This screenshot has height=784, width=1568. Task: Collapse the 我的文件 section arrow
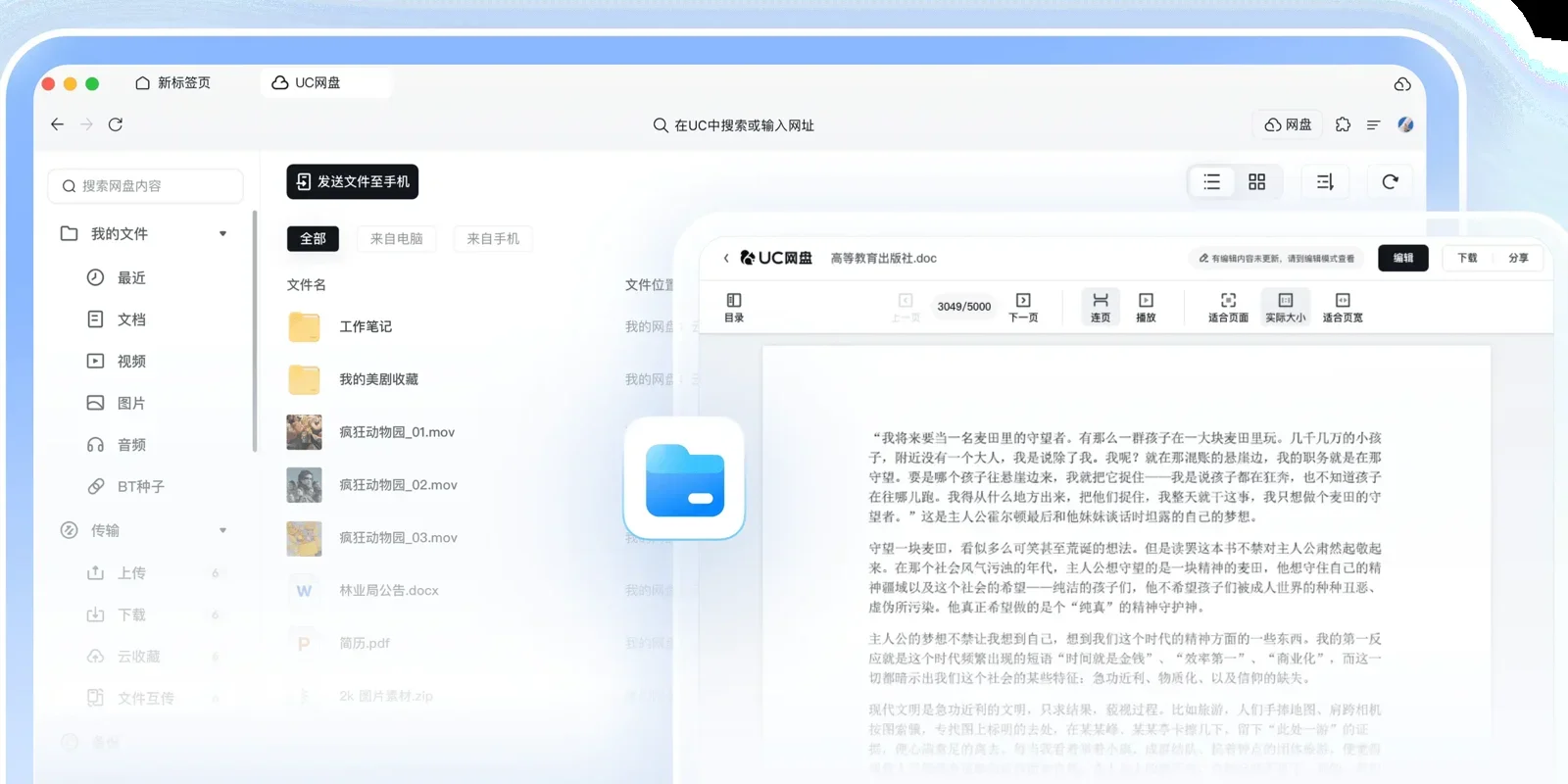click(x=223, y=233)
